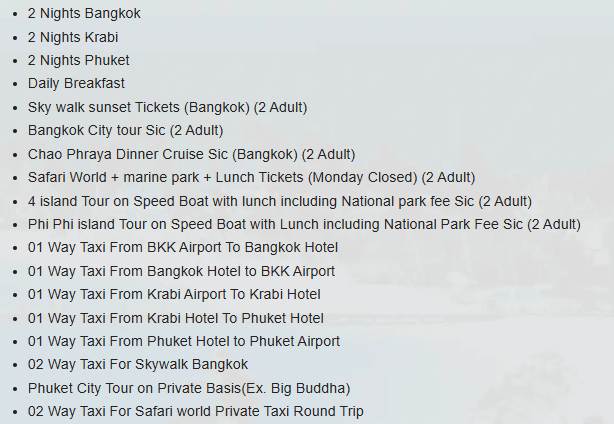Click 4 island Tour on Speed Boat
Viewport: 614px width, 424px height.
(x=280, y=201)
